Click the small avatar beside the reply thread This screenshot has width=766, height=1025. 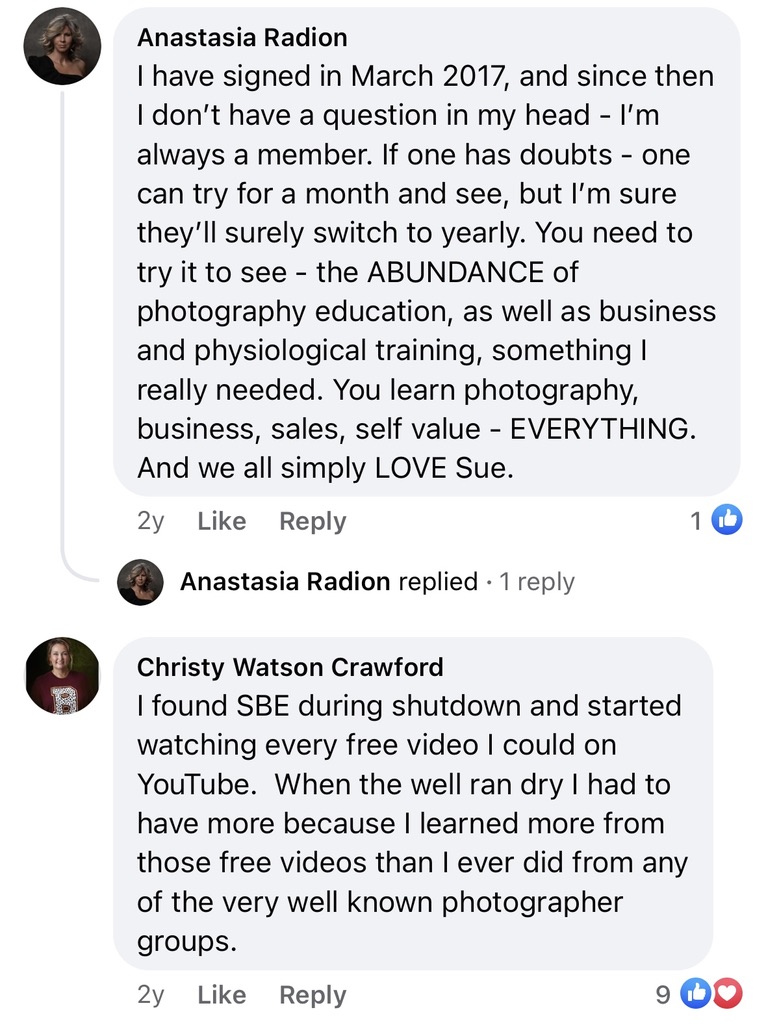tap(140, 582)
